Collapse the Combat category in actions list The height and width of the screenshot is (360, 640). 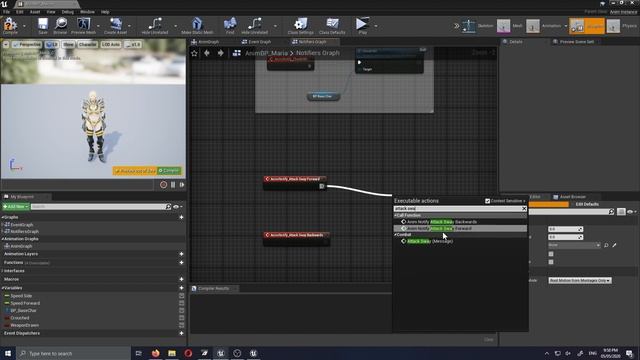396,235
